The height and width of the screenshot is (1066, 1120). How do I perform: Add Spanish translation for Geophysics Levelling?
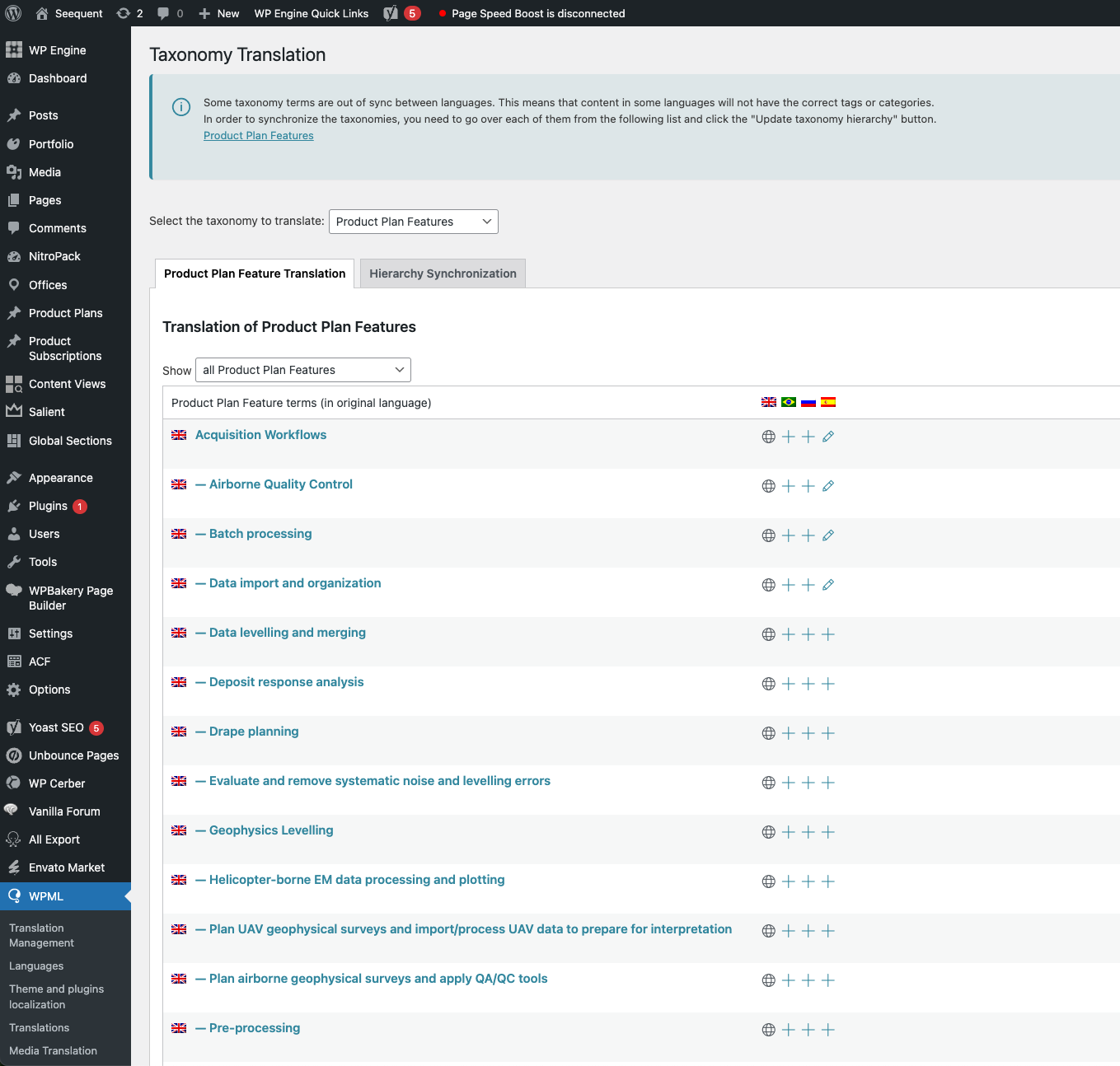pyautogui.click(x=828, y=832)
